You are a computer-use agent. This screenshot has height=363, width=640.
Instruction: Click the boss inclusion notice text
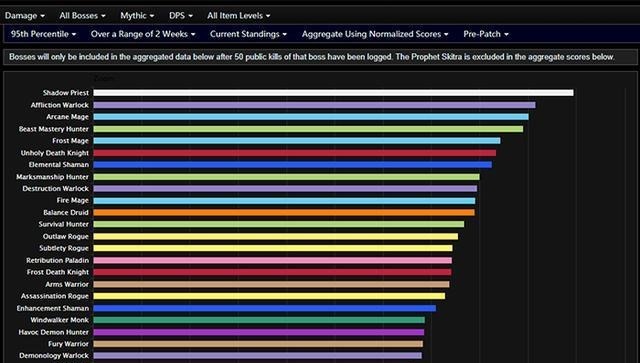click(312, 57)
